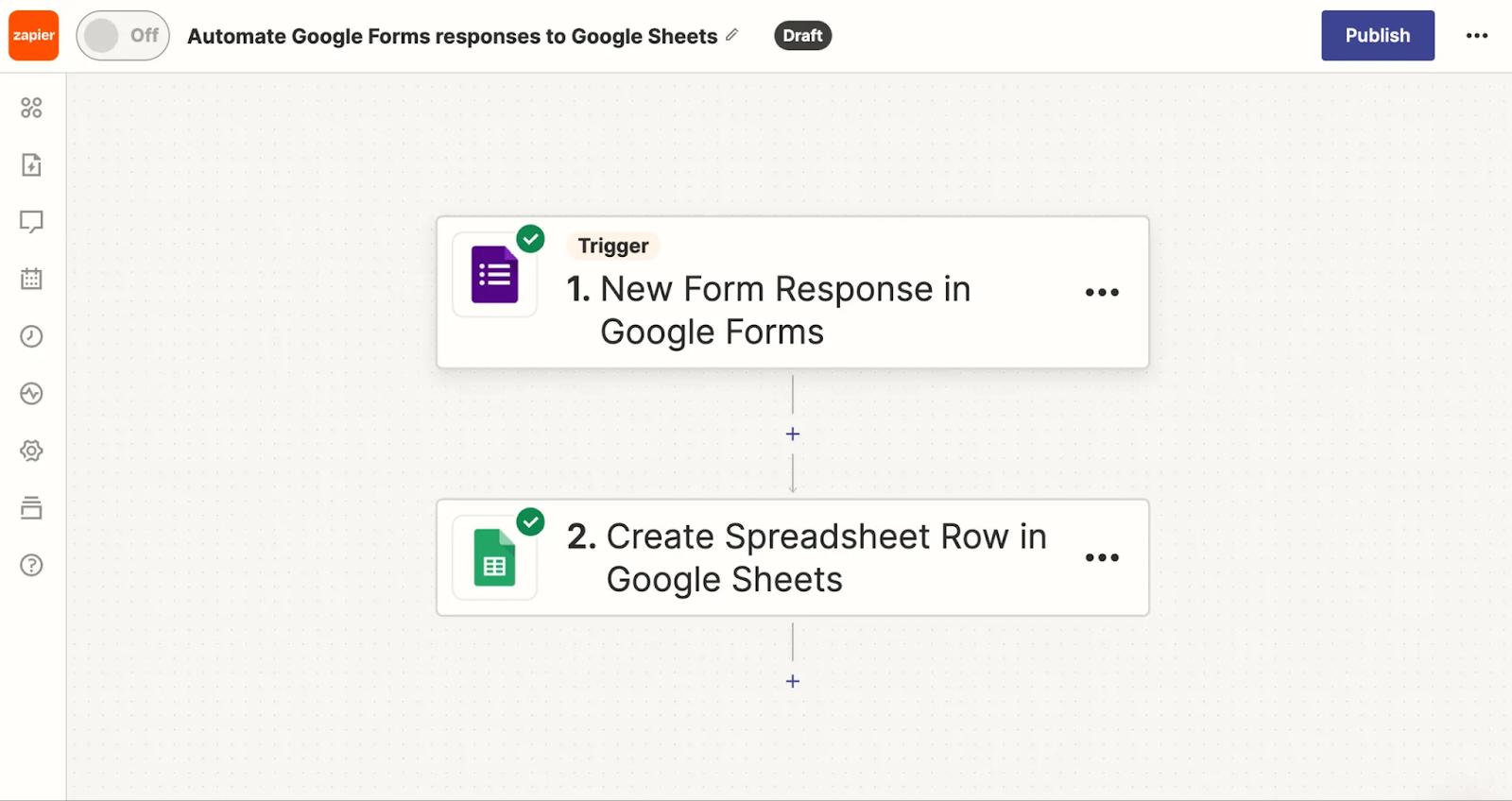Open the activity monitoring pulse icon
The width and height of the screenshot is (1512, 801).
[x=31, y=394]
